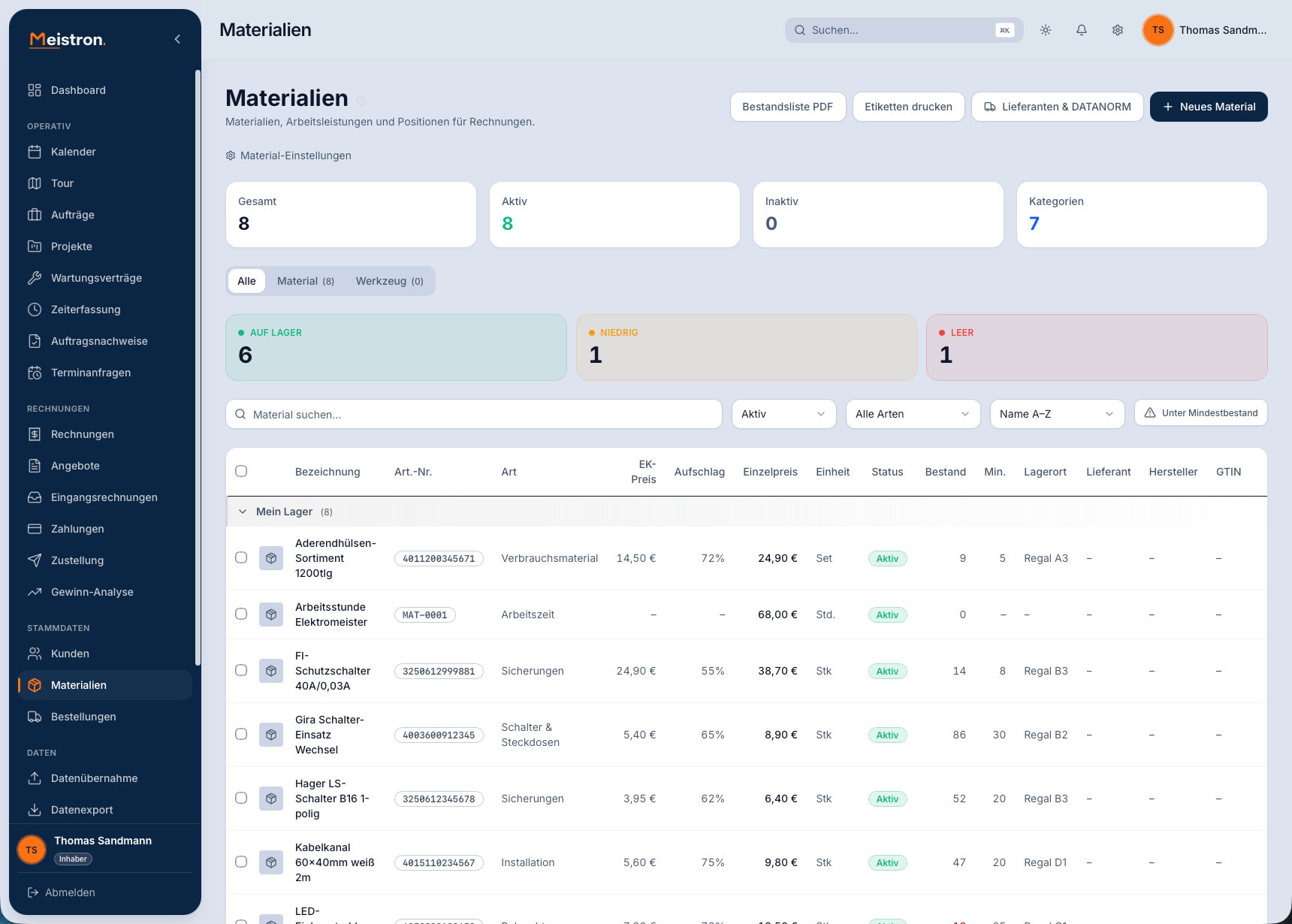Go to Kalender in the sidebar
The width and height of the screenshot is (1292, 924).
(105, 152)
